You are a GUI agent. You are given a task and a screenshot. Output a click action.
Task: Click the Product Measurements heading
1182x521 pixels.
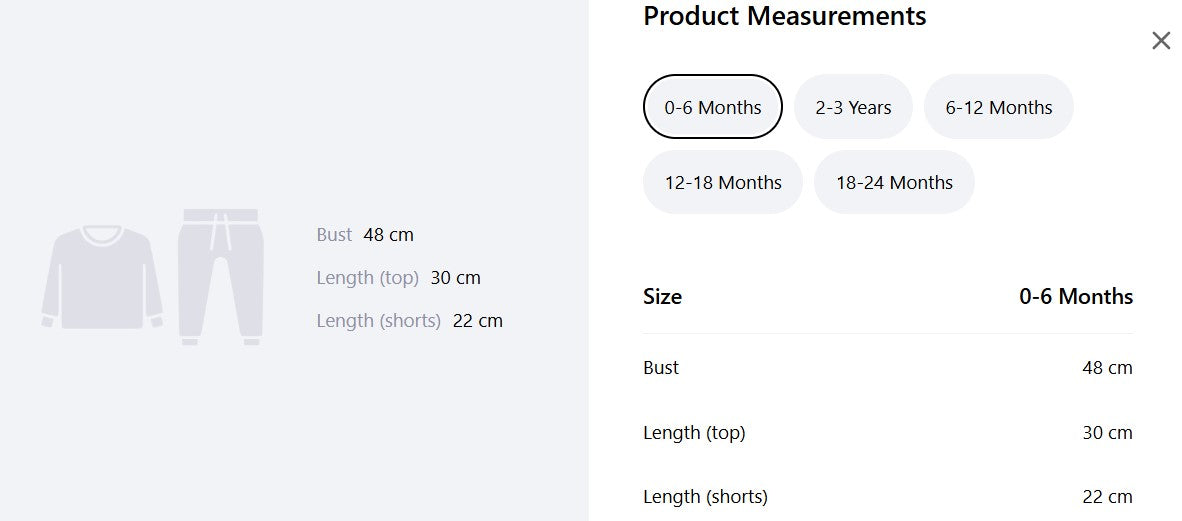(x=785, y=16)
